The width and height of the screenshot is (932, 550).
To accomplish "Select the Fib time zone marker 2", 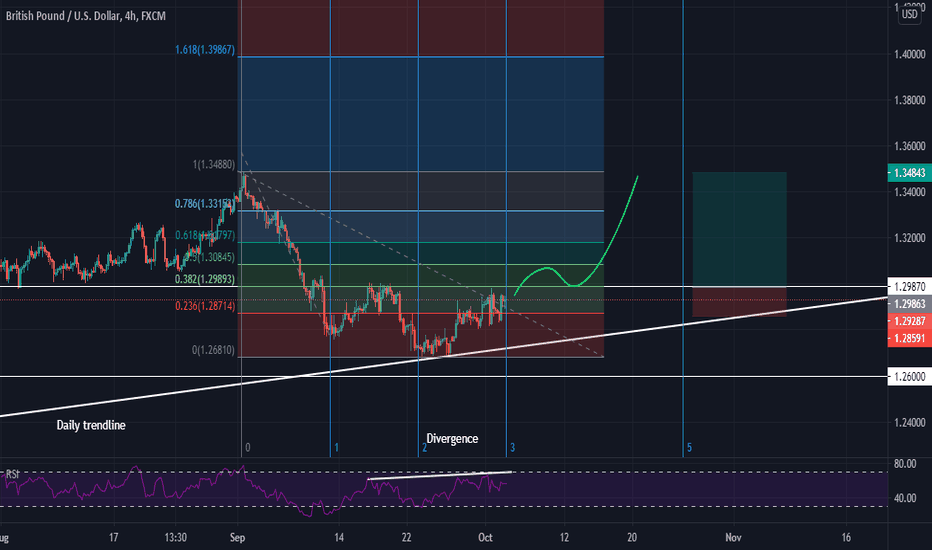I will click(424, 448).
